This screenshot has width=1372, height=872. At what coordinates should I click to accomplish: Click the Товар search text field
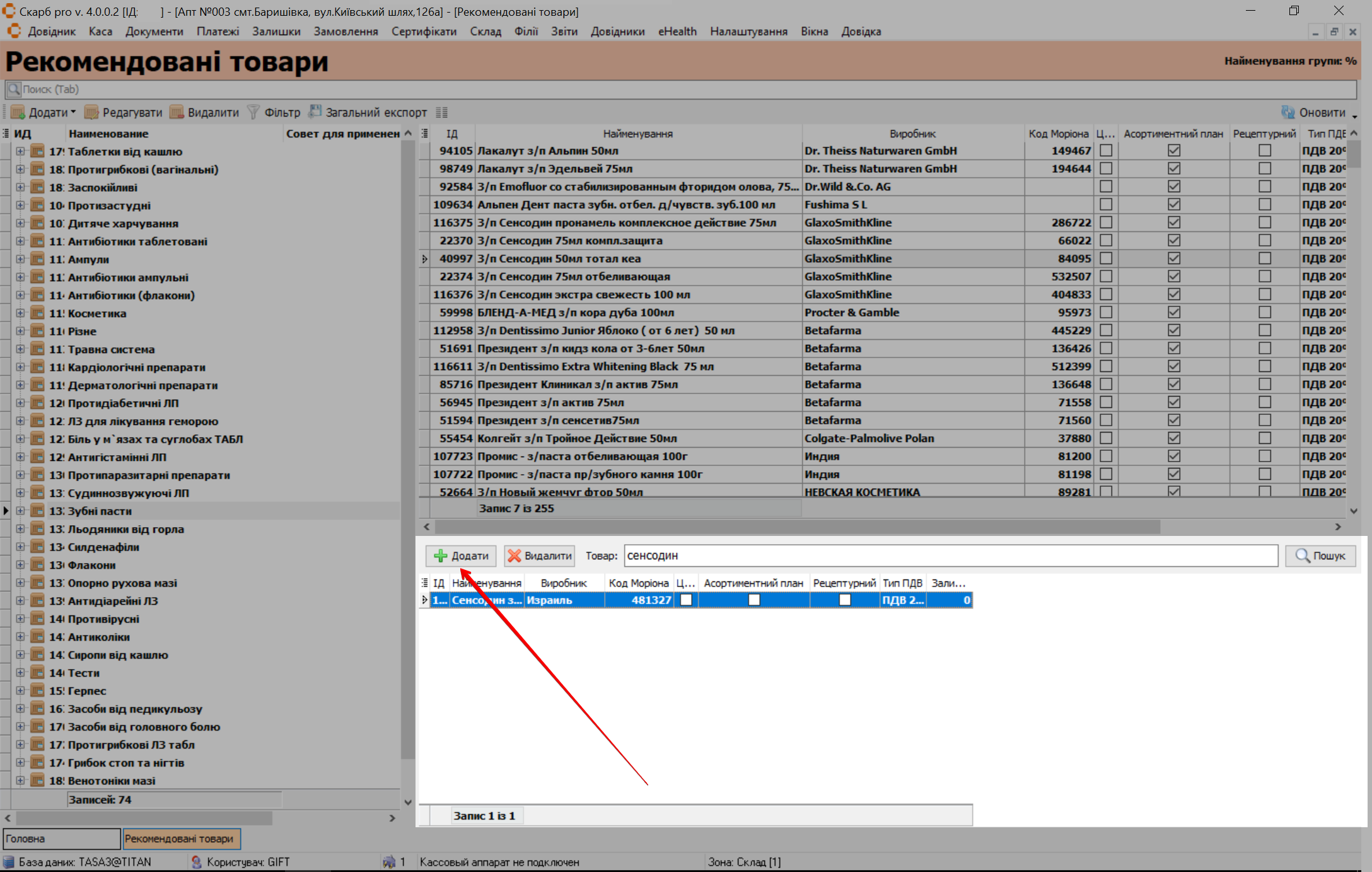[950, 555]
